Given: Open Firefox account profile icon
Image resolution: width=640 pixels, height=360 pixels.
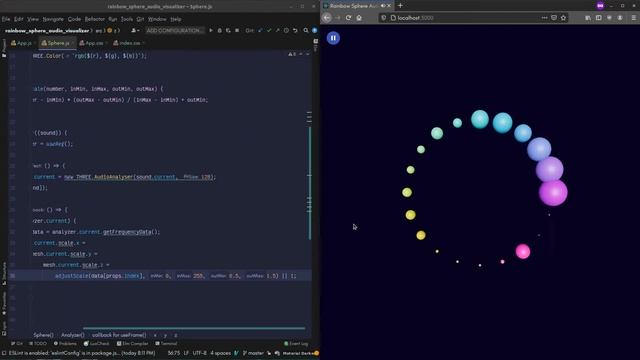Looking at the screenshot, I should tap(620, 18).
